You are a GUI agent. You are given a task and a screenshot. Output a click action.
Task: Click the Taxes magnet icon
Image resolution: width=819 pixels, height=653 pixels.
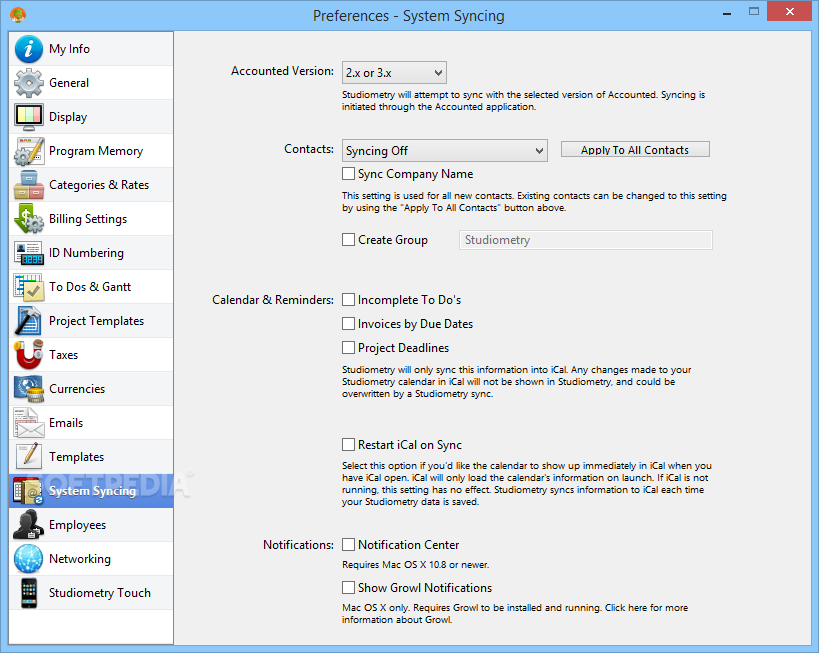tap(29, 355)
